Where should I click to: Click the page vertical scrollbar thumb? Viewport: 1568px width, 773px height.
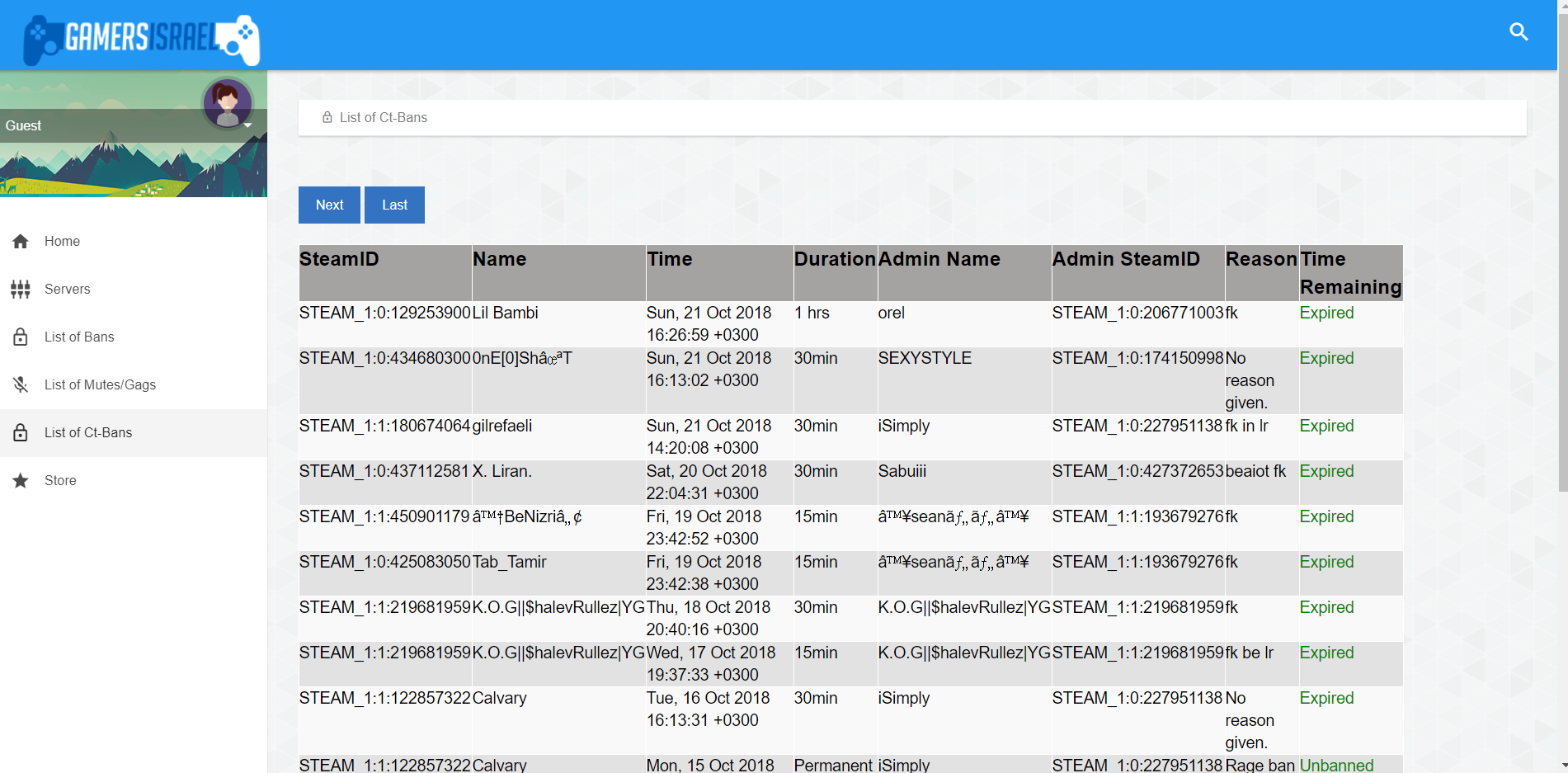click(1561, 247)
